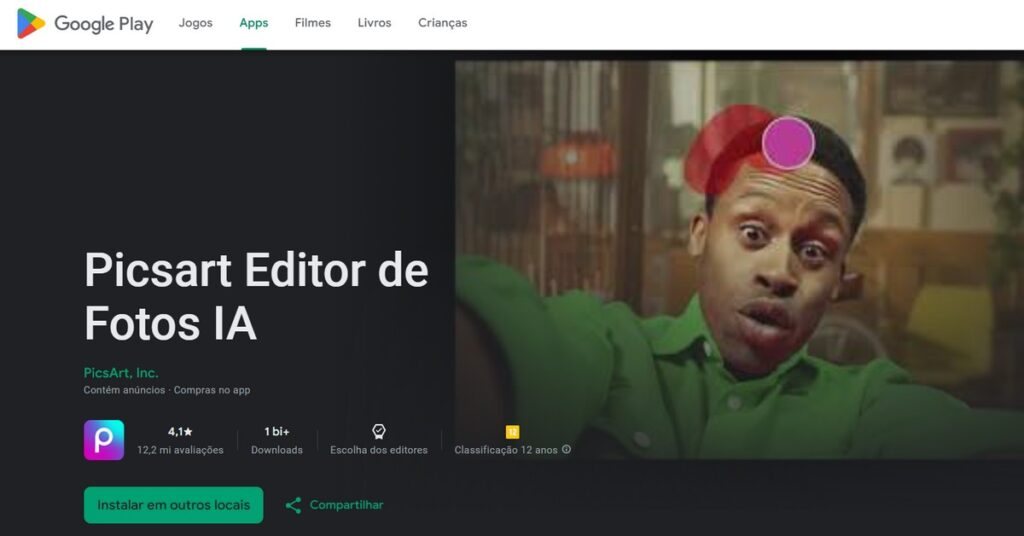Go to the Livros tab
The image size is (1024, 536).
(x=374, y=23)
